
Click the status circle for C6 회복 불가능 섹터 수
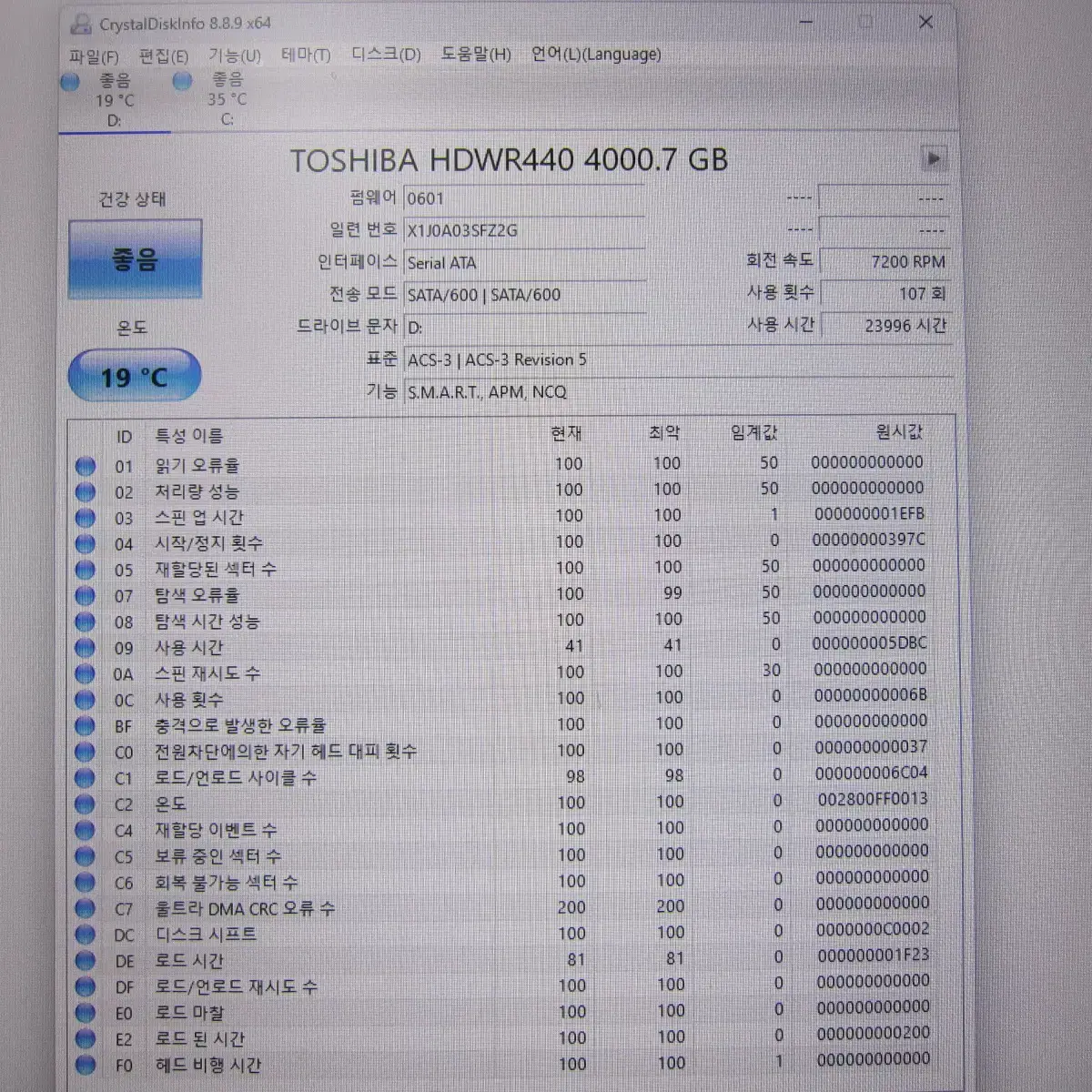[86, 883]
